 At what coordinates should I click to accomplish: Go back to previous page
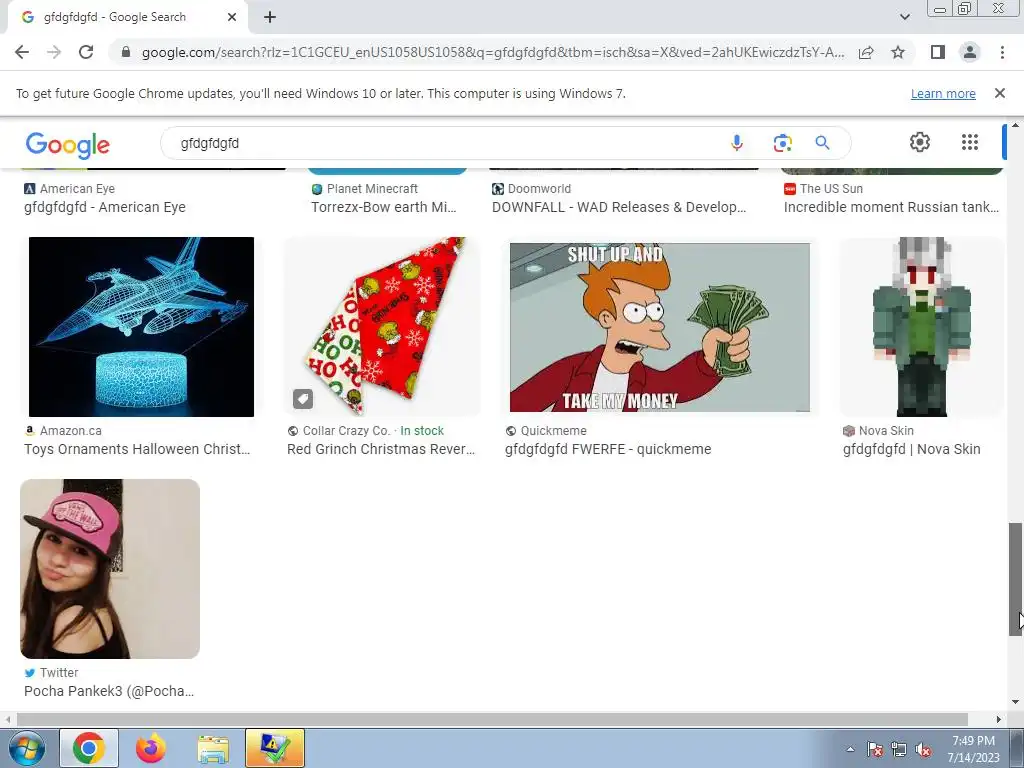click(22, 52)
